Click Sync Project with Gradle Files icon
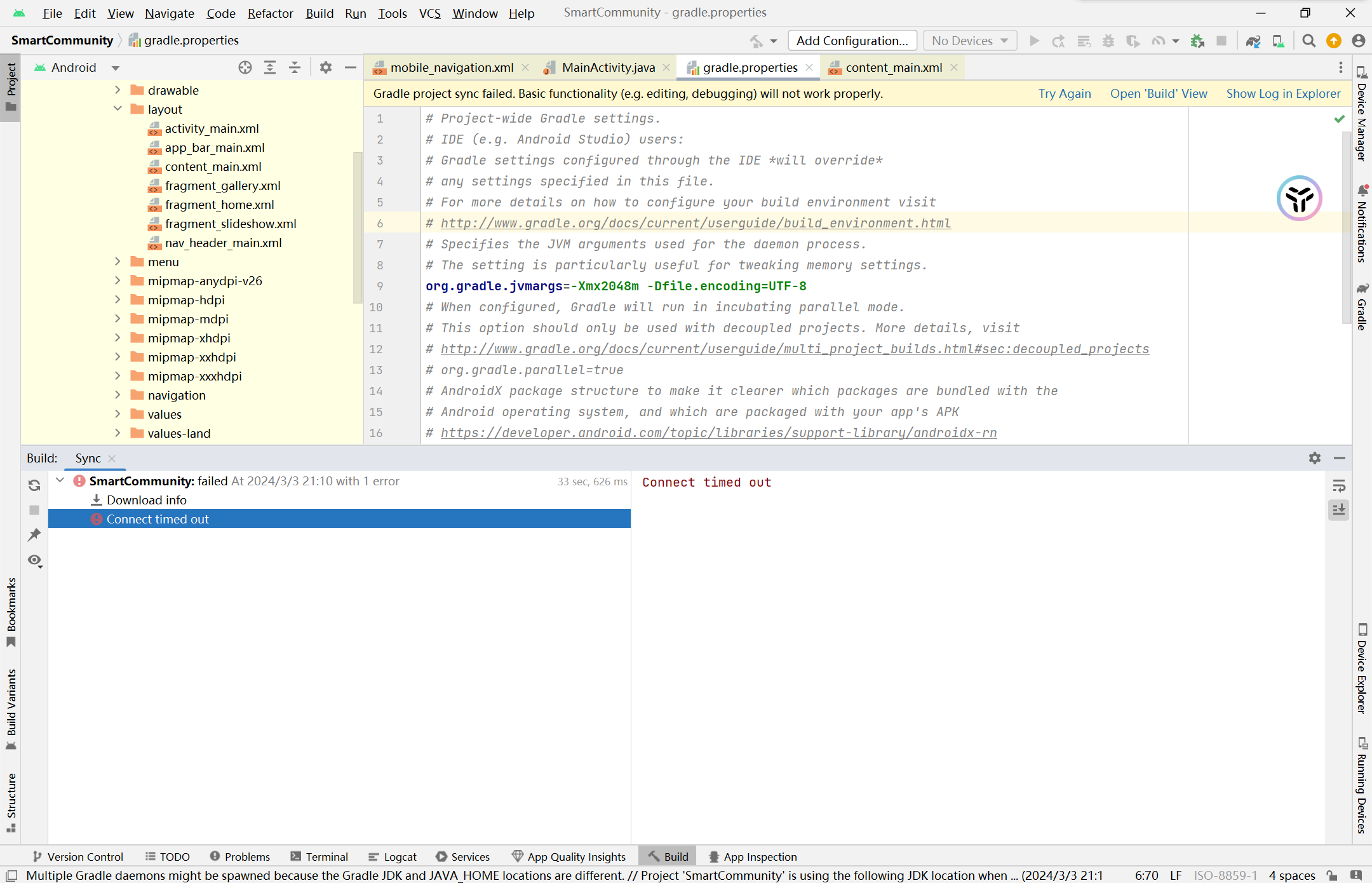This screenshot has height=883, width=1372. (x=1253, y=41)
